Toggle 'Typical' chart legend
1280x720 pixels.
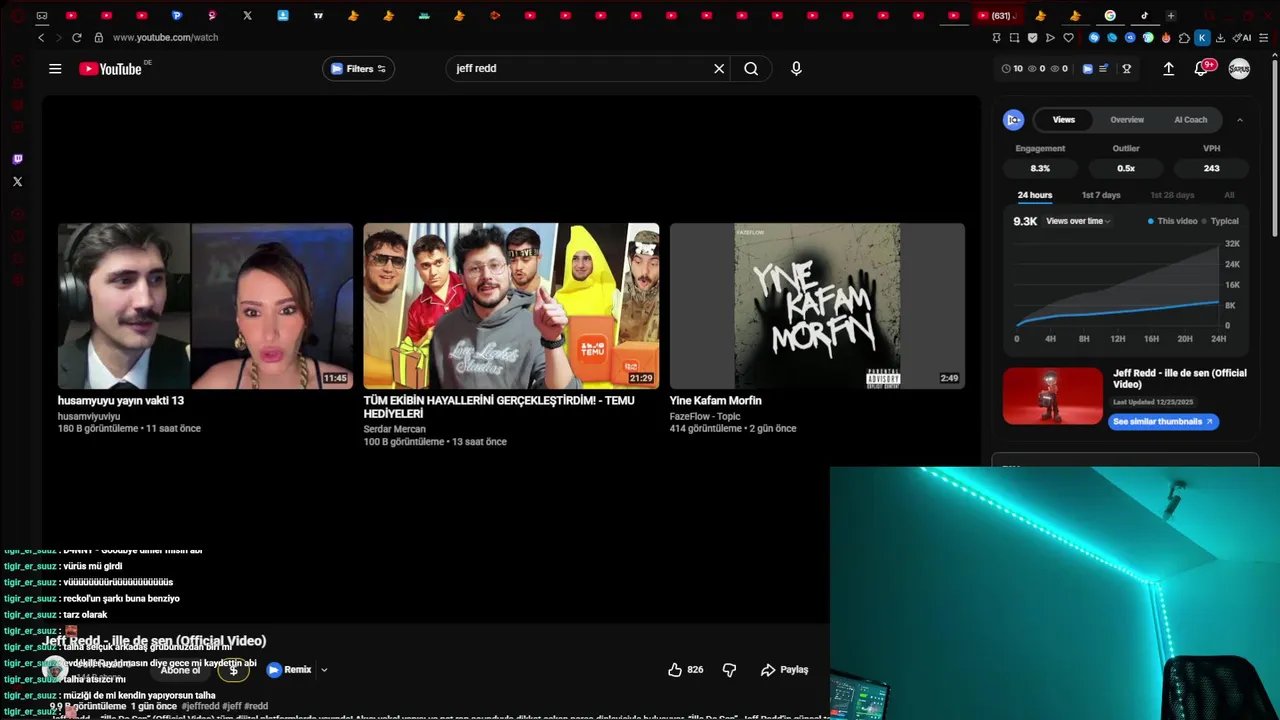tap(1220, 221)
